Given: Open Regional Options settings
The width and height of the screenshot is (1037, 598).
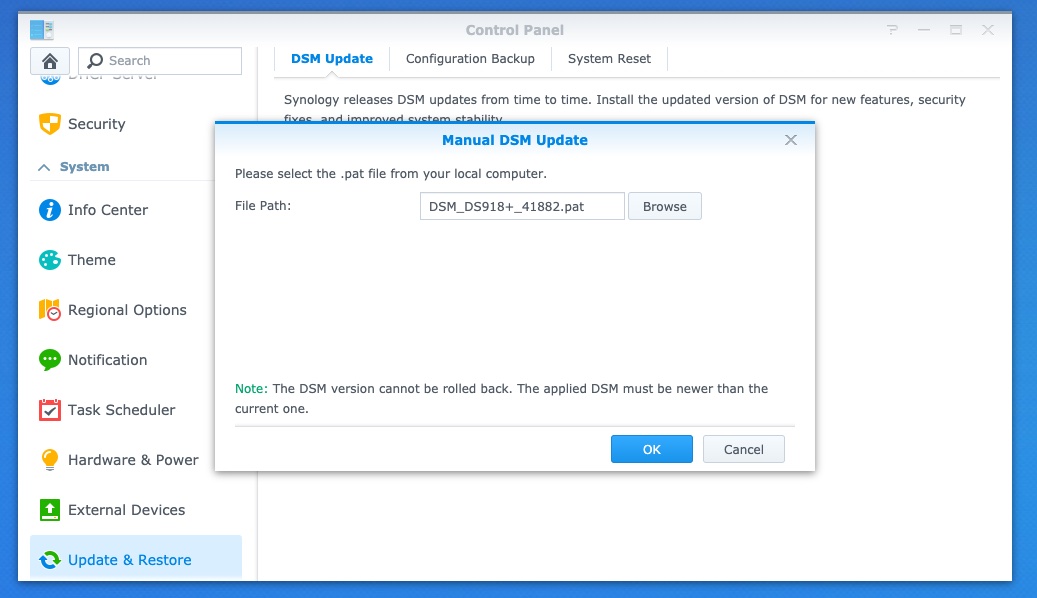Looking at the screenshot, I should pyautogui.click(x=136, y=310).
